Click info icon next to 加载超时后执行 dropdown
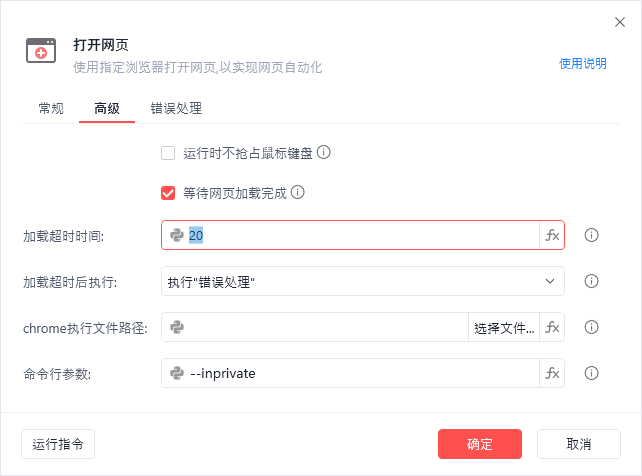This screenshot has width=642, height=476. click(591, 281)
